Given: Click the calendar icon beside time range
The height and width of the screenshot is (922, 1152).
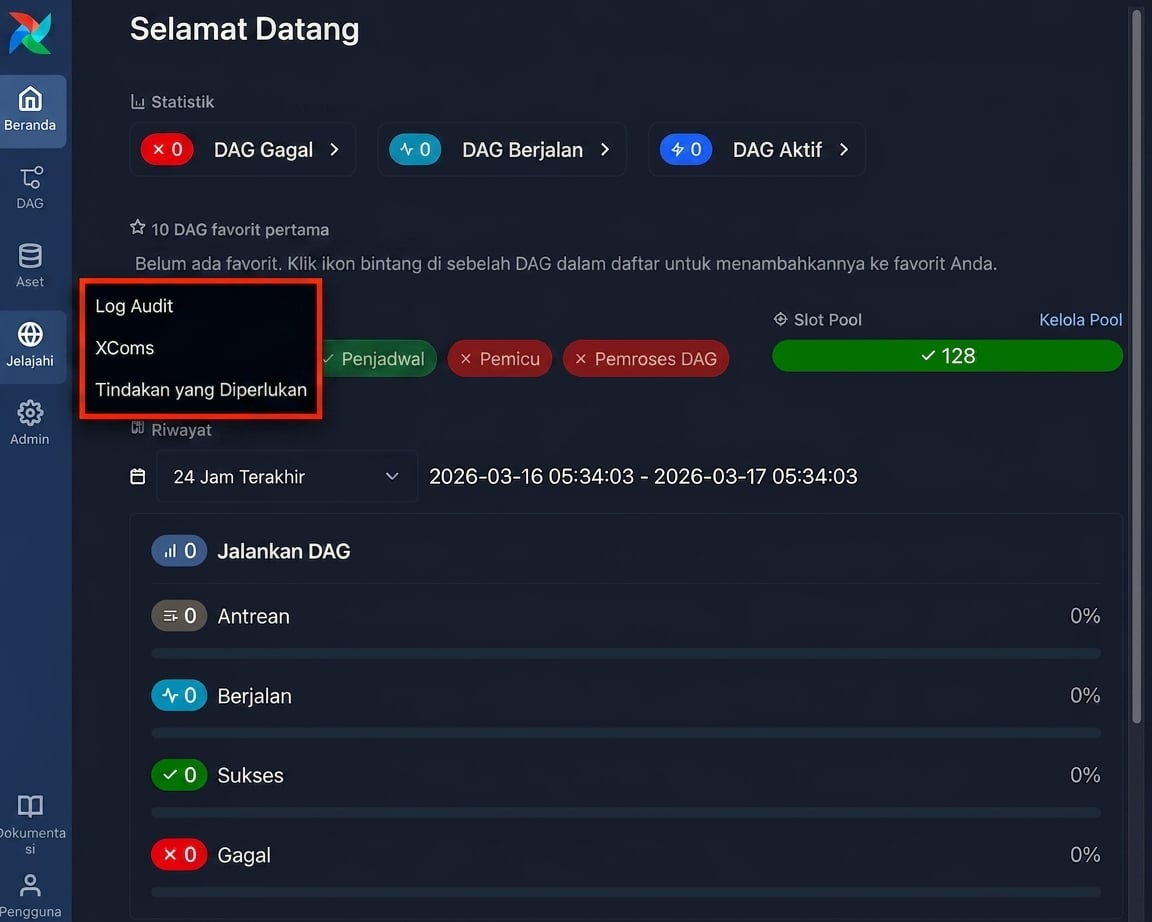Looking at the screenshot, I should click(x=137, y=477).
